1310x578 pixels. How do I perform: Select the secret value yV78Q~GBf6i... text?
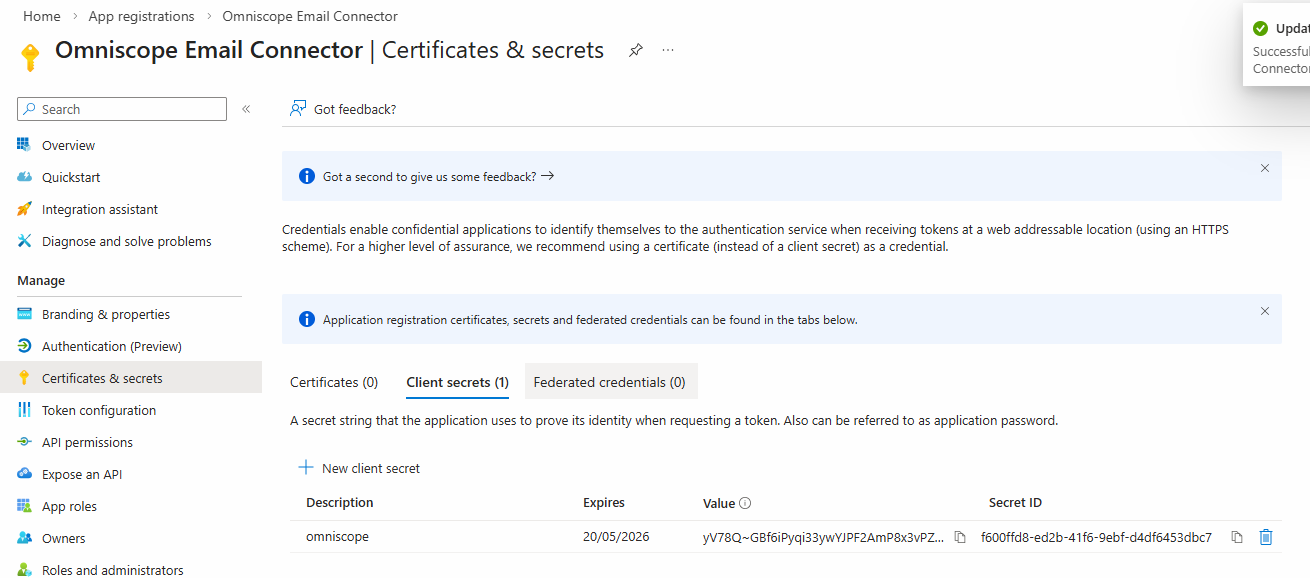[823, 537]
